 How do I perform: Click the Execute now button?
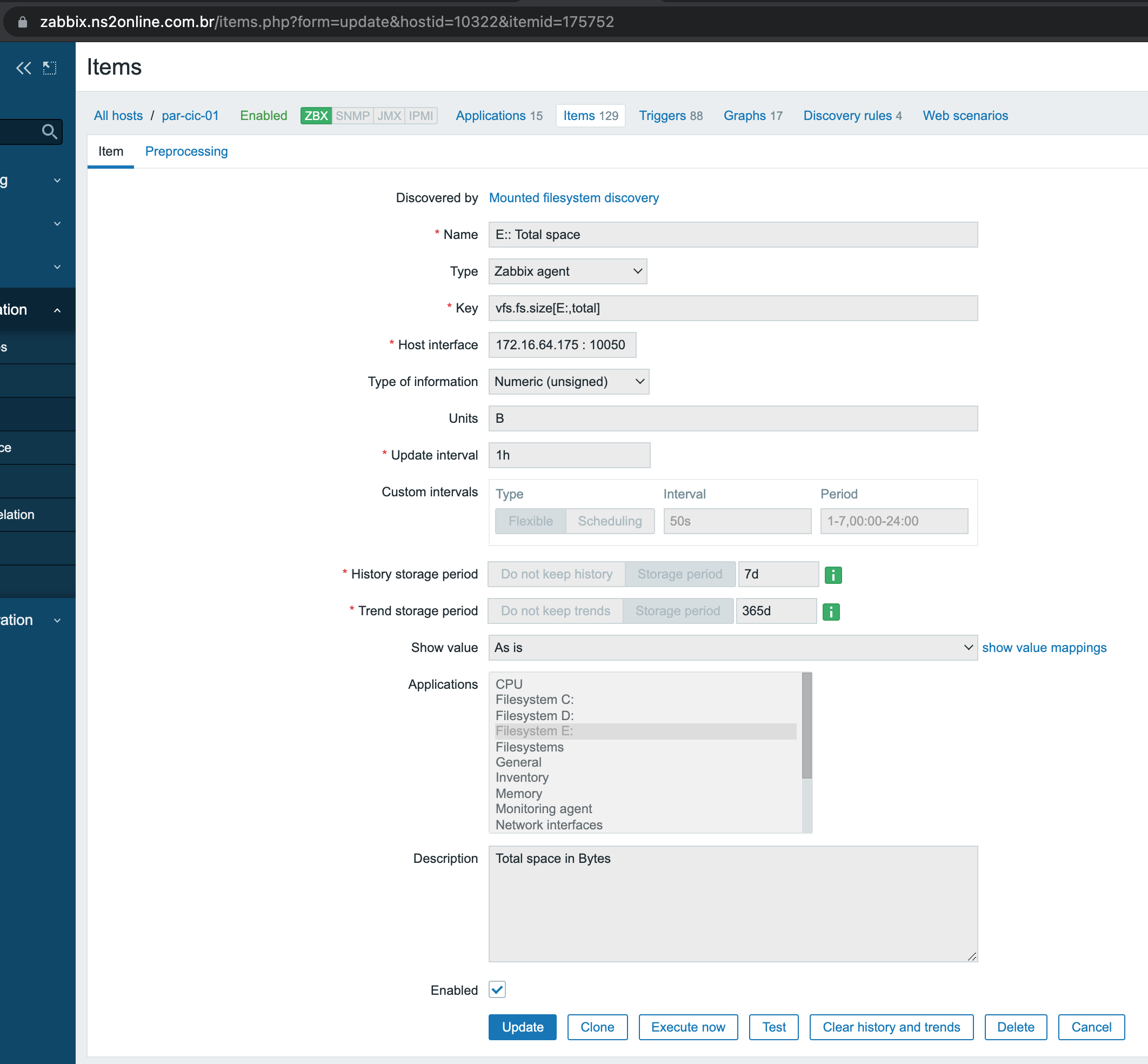point(688,1027)
